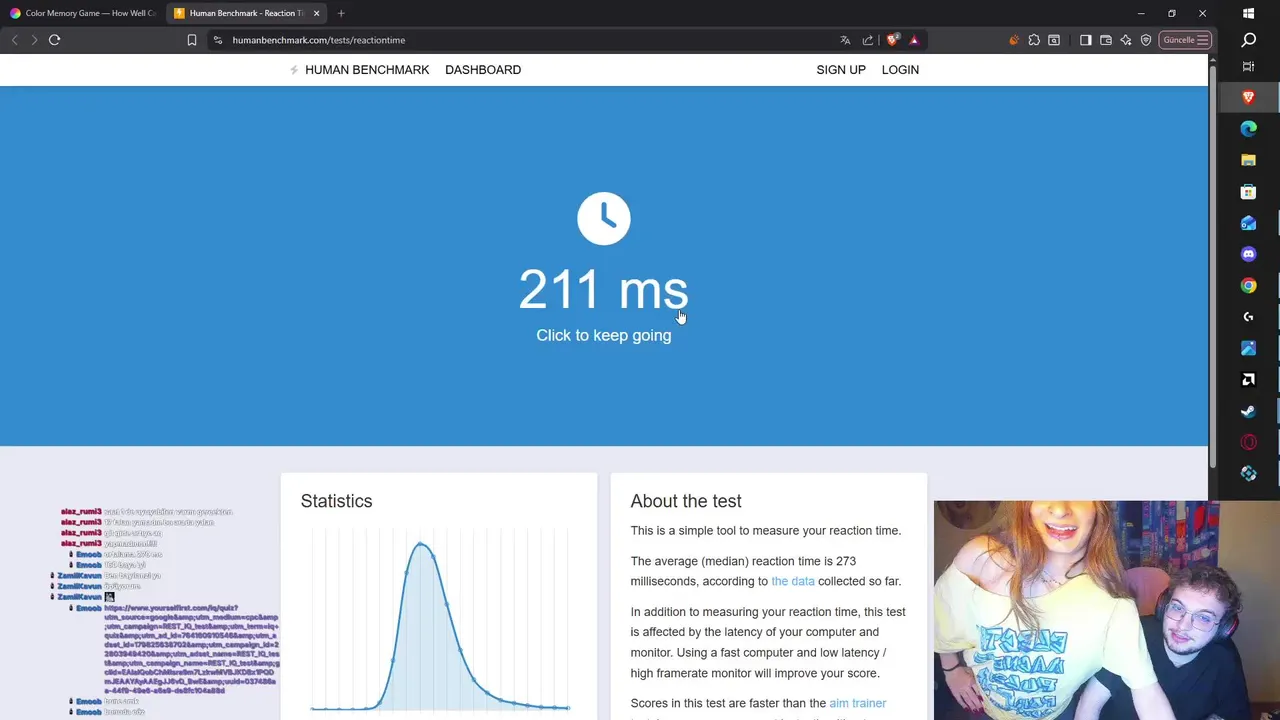
Task: Click 'Click to keep going' text
Action: coord(604,335)
